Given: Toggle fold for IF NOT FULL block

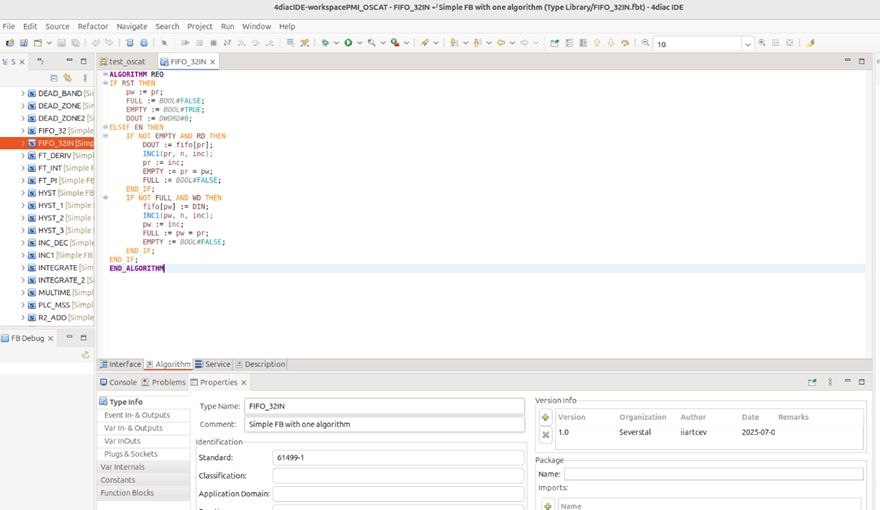Looking at the screenshot, I should pyautogui.click(x=106, y=197).
